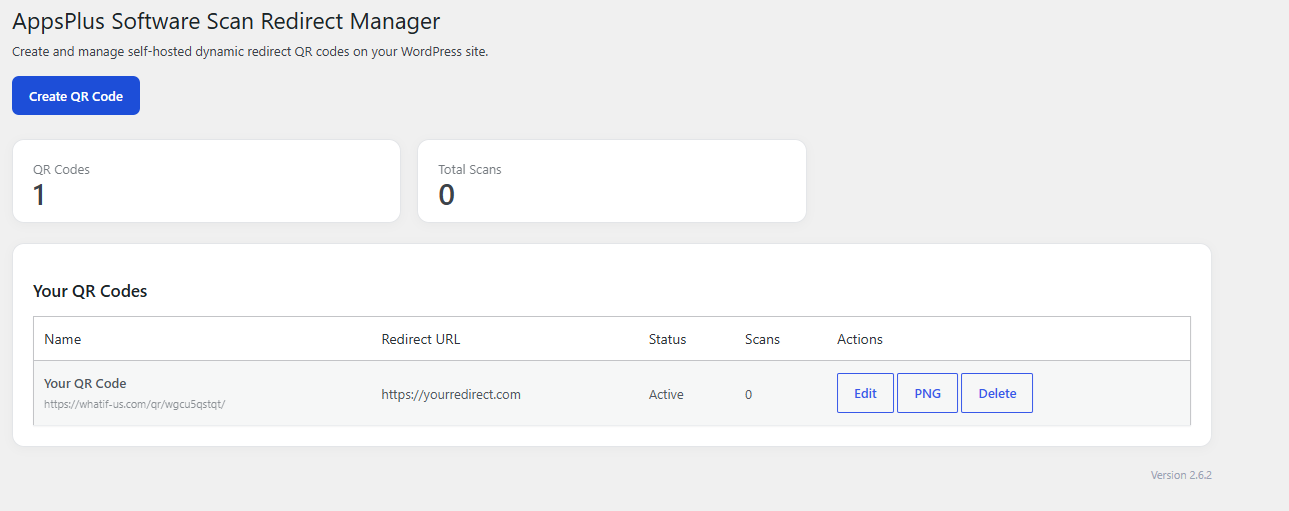Click the https://yourredirect.com cell

tap(451, 394)
